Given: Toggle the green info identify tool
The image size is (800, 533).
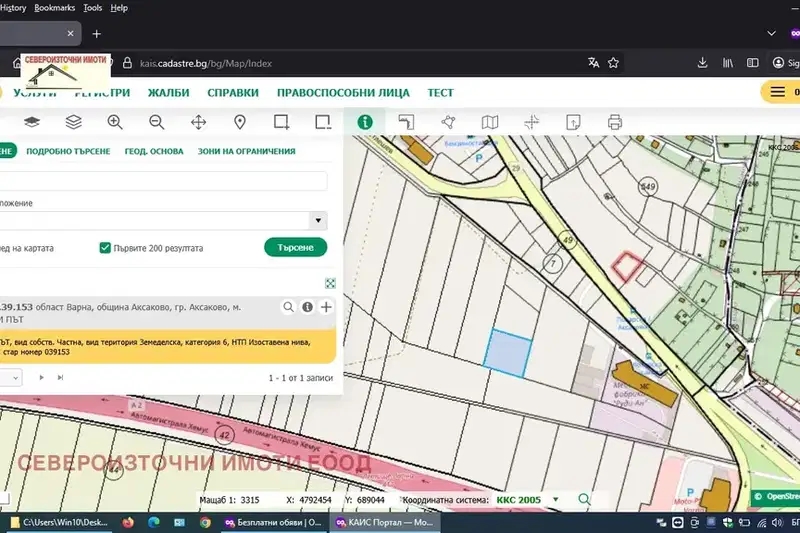Looking at the screenshot, I should tap(365, 122).
